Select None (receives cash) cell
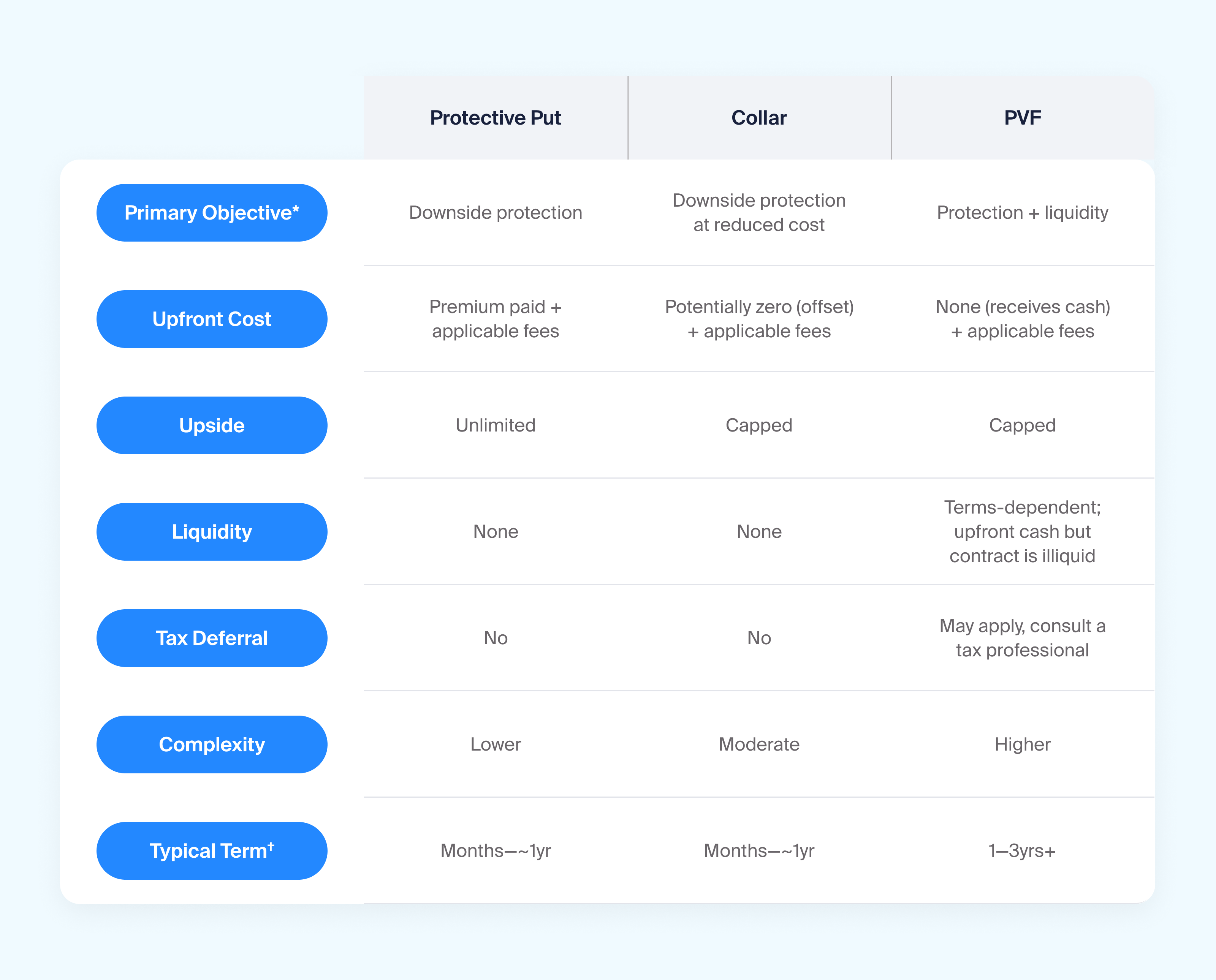The width and height of the screenshot is (1216, 980). [x=1023, y=319]
